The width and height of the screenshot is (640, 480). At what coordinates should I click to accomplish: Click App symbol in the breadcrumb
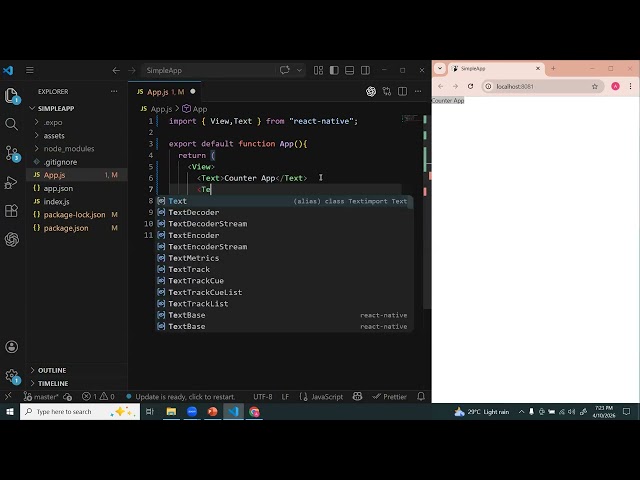[195, 109]
